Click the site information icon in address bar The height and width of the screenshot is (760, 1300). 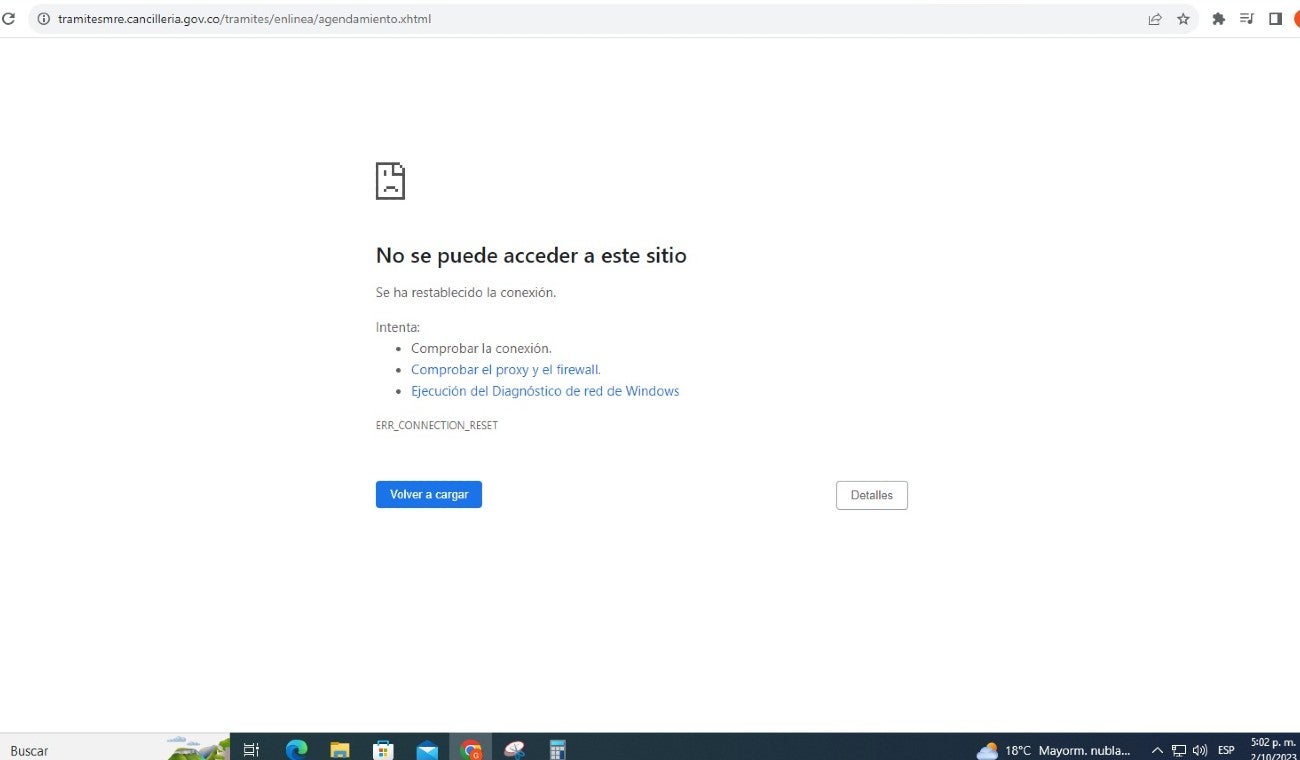point(43,18)
